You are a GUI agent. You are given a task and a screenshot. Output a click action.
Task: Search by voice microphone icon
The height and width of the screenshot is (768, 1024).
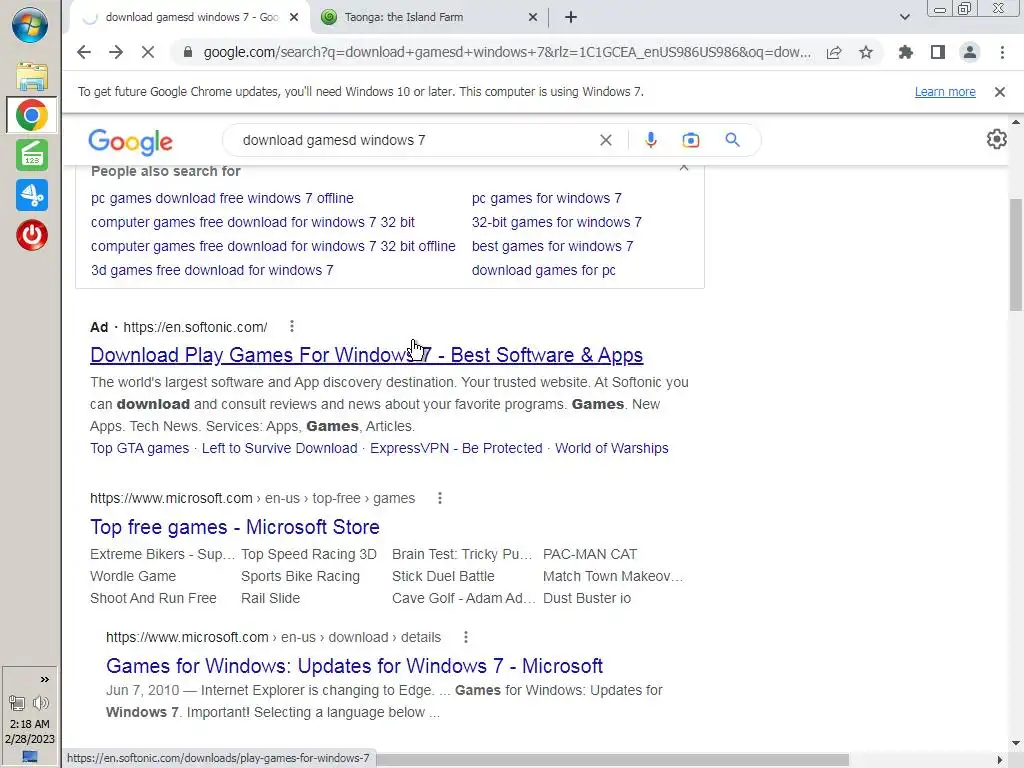(x=650, y=140)
